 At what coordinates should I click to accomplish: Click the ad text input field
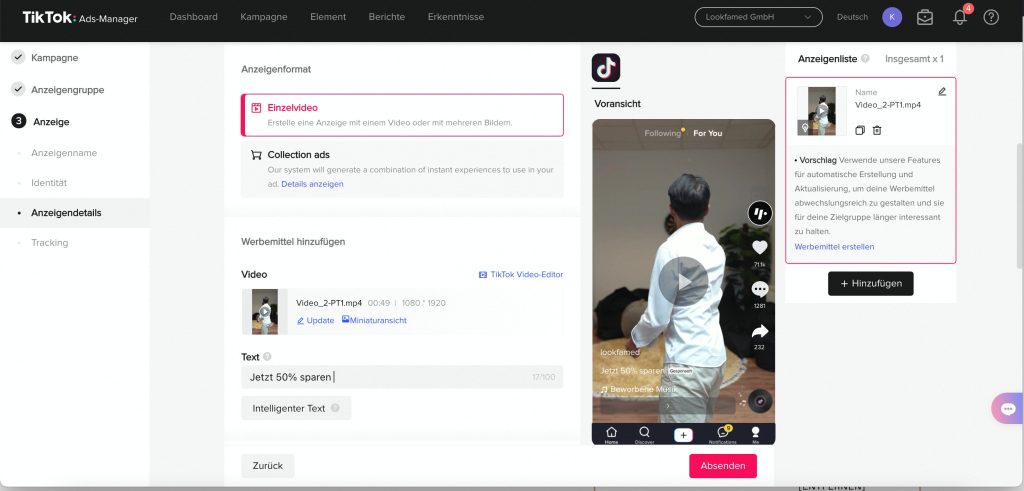pos(402,377)
